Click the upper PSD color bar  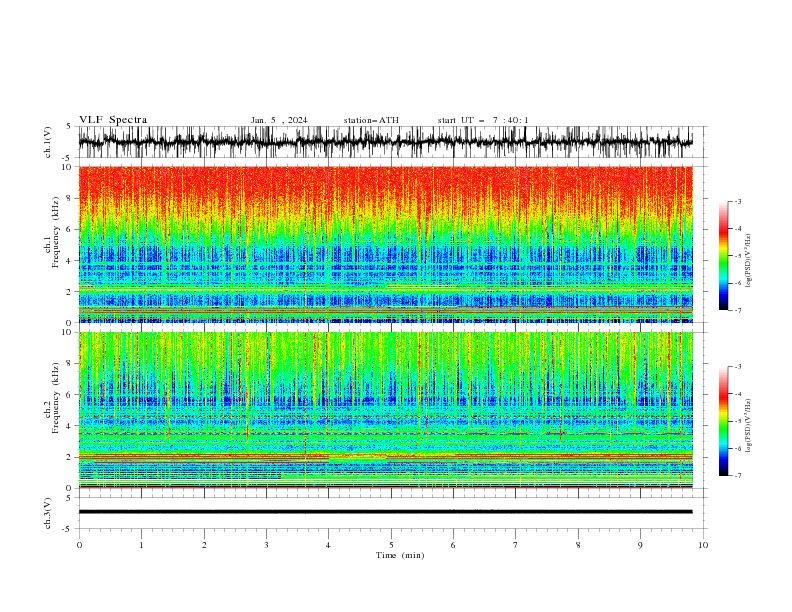pos(723,256)
